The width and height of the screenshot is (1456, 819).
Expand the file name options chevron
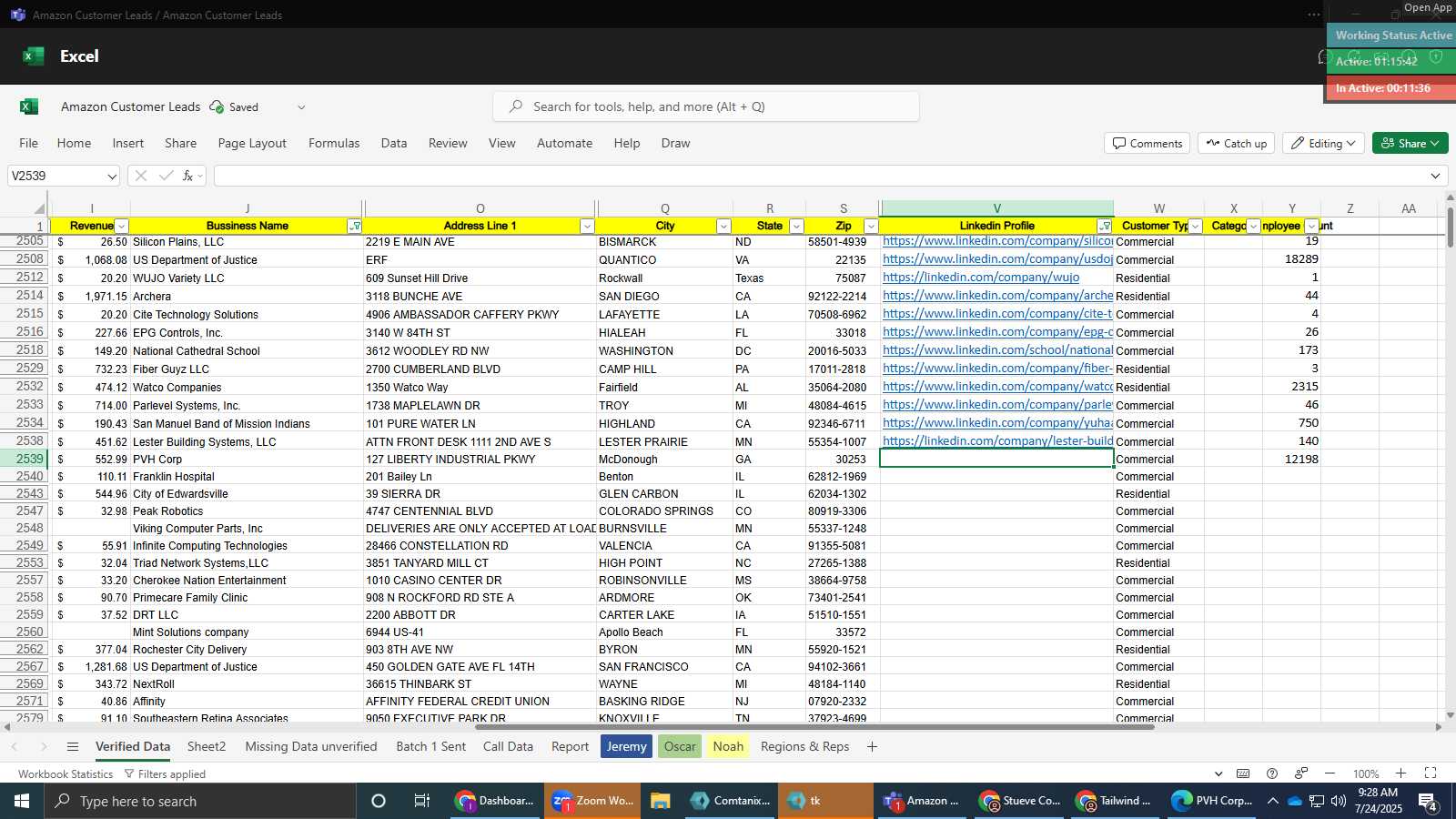point(301,107)
